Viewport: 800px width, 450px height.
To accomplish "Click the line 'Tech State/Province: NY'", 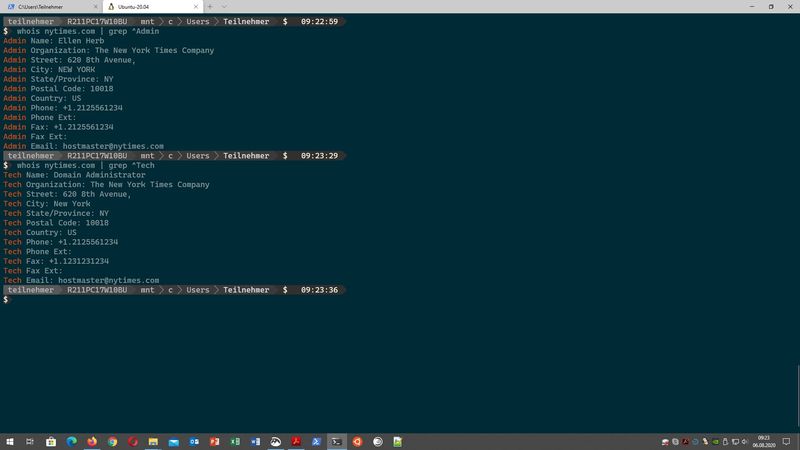I will click(56, 213).
